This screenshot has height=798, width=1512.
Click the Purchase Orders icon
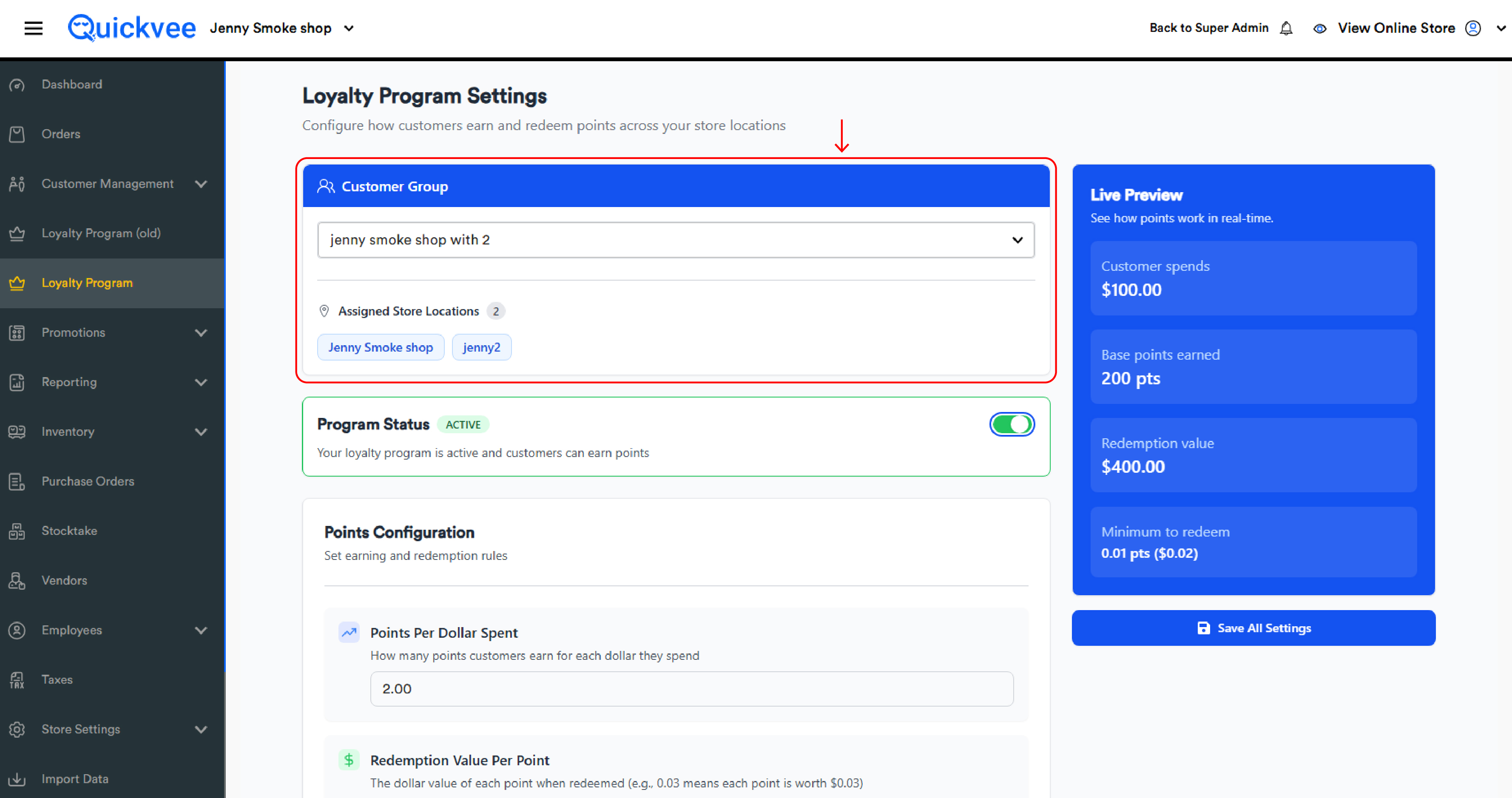(17, 482)
